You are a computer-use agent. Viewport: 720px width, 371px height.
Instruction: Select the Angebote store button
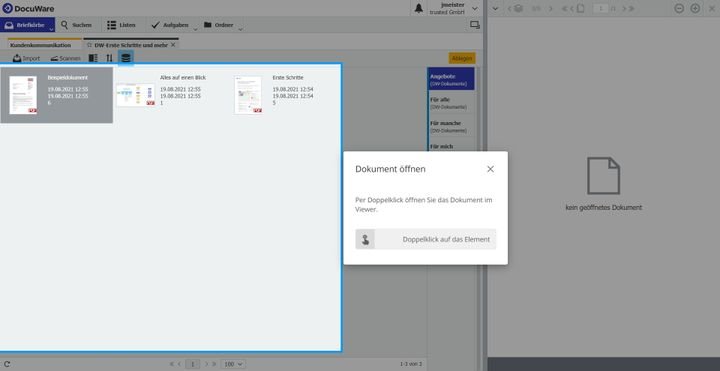(x=451, y=79)
